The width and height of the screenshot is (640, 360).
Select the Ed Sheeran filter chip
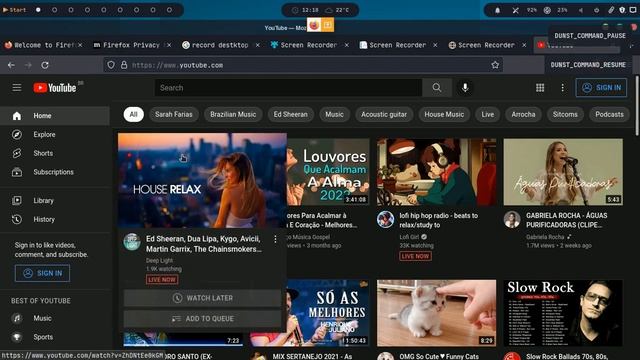(x=291, y=115)
